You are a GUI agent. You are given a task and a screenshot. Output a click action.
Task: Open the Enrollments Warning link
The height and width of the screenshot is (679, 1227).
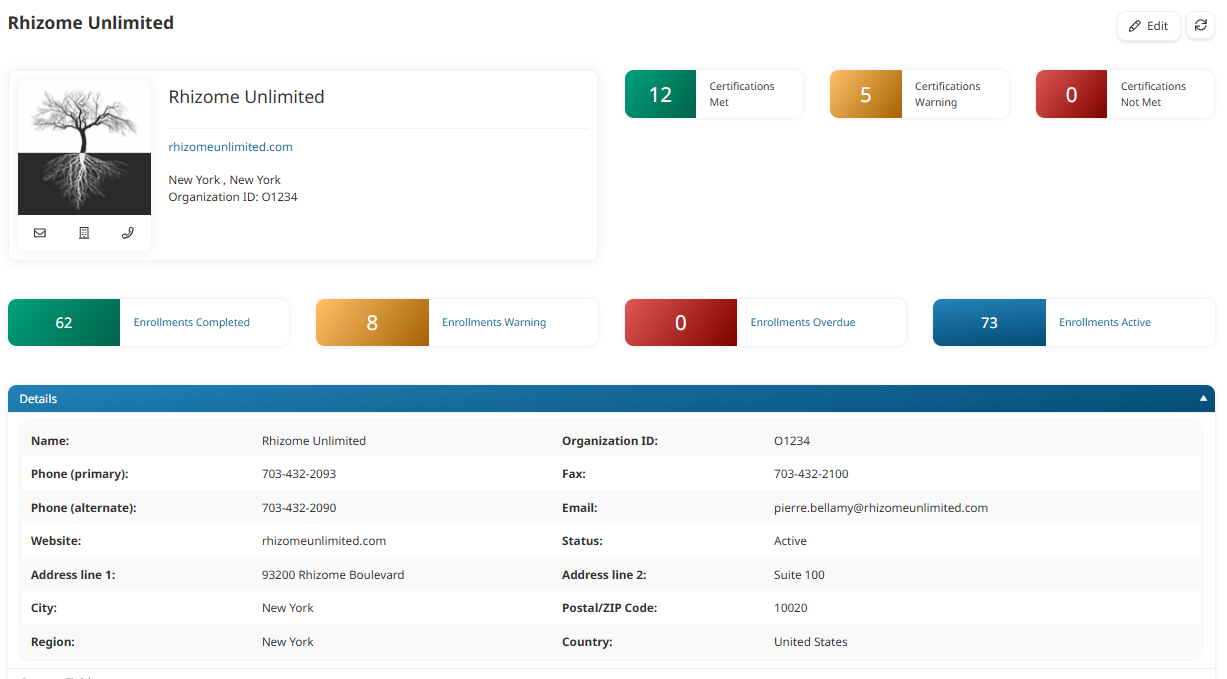coord(494,322)
